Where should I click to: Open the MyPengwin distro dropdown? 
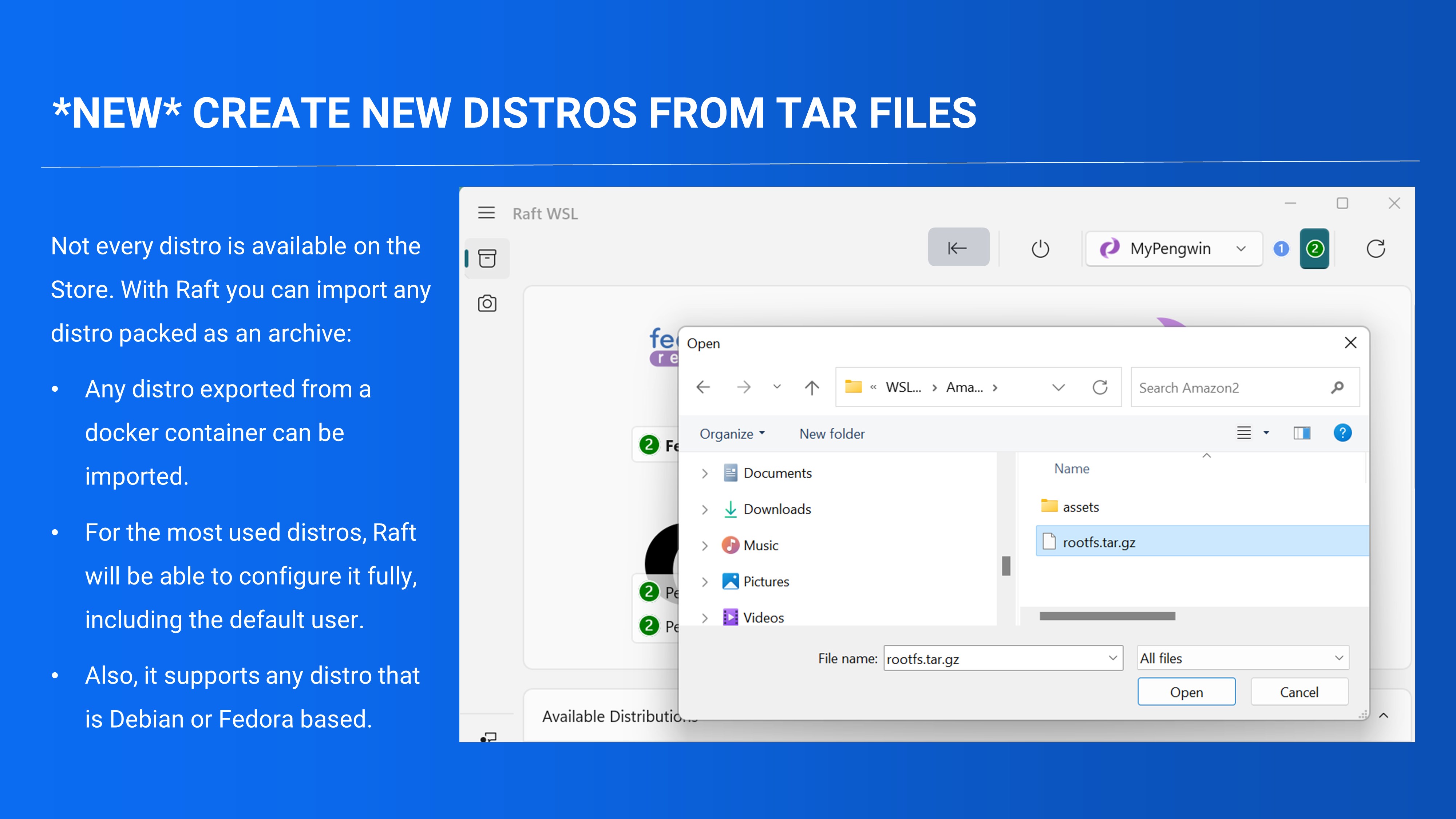(x=1174, y=249)
